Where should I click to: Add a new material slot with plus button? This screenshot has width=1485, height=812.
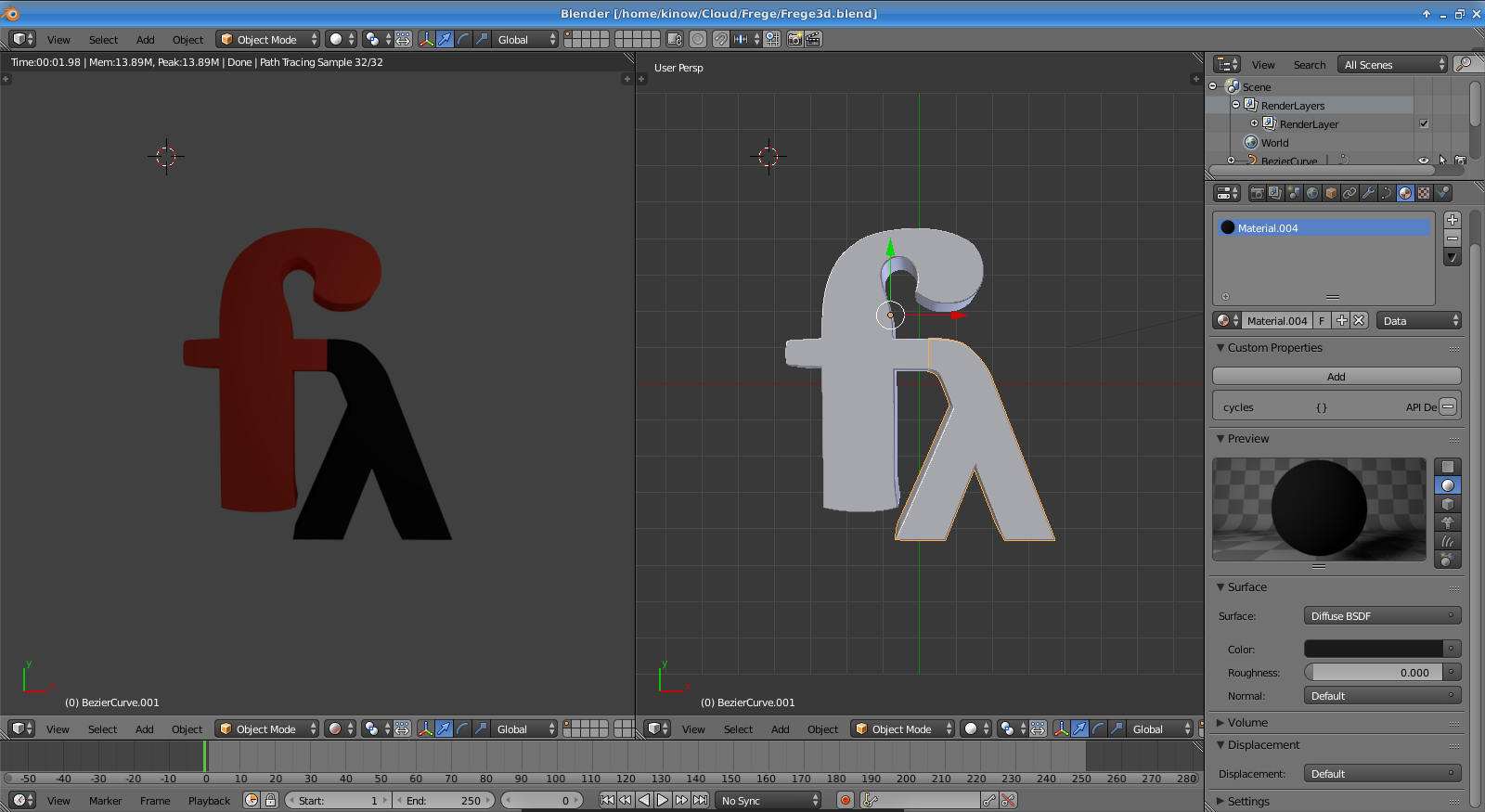[x=1453, y=220]
